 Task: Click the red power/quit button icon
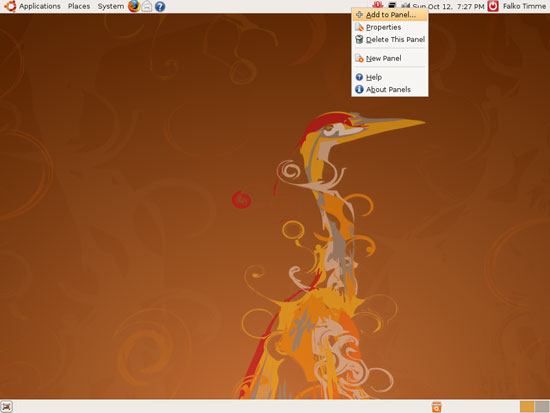point(493,6)
